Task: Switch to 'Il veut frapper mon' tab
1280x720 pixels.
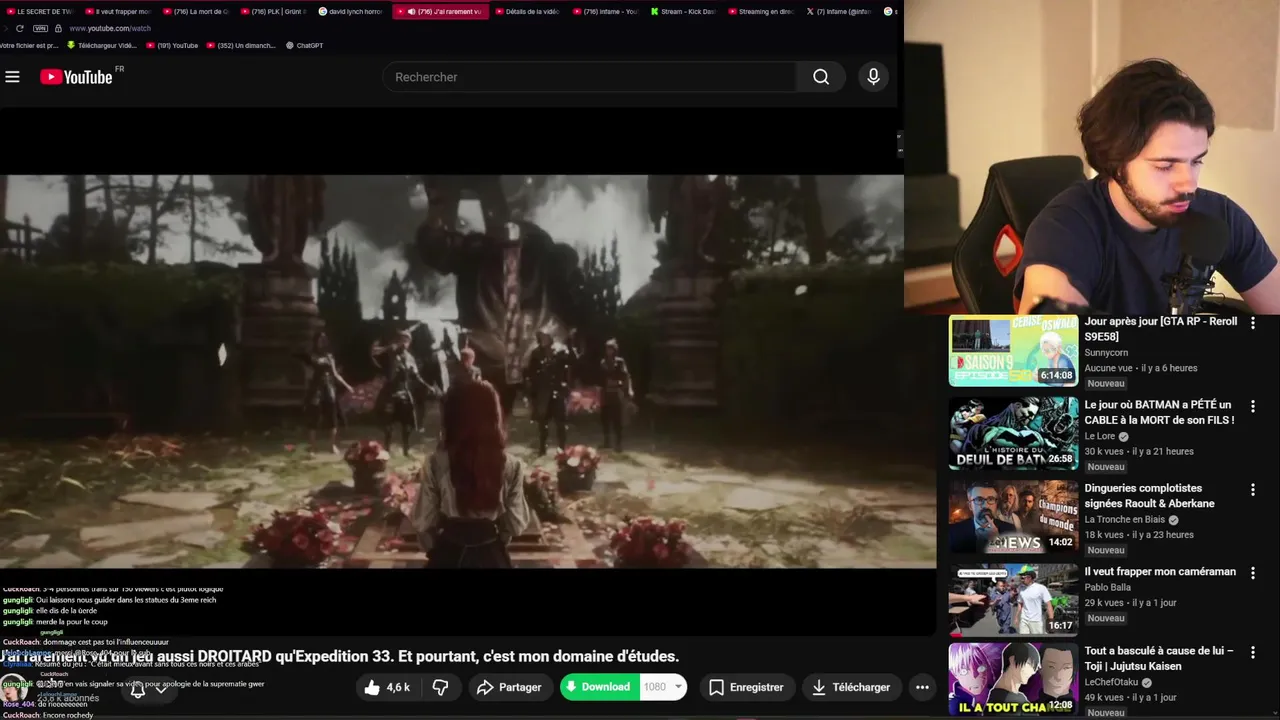Action: tap(118, 11)
